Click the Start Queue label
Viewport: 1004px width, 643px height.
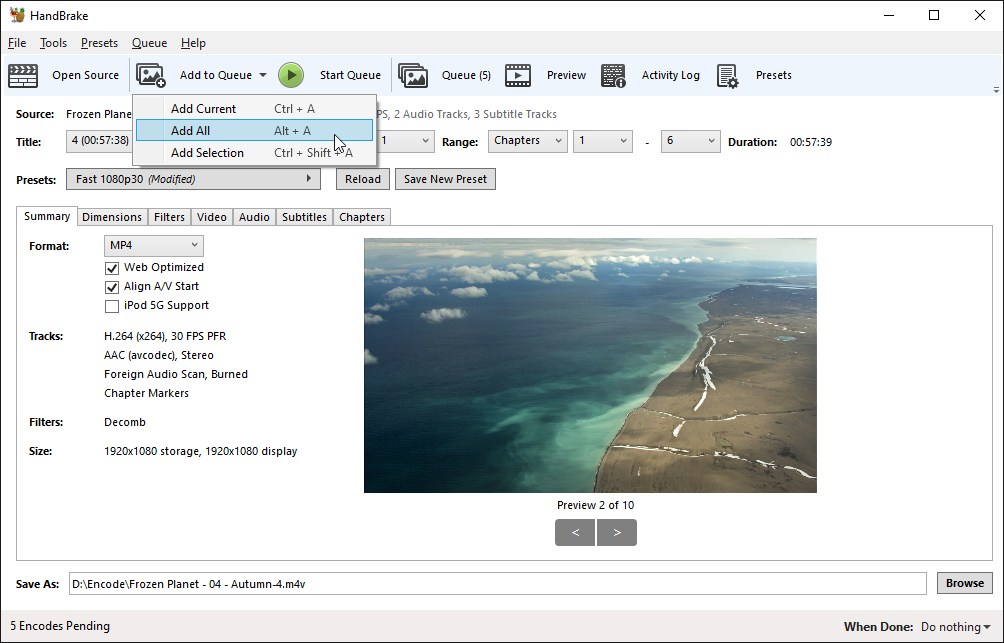[350, 76]
